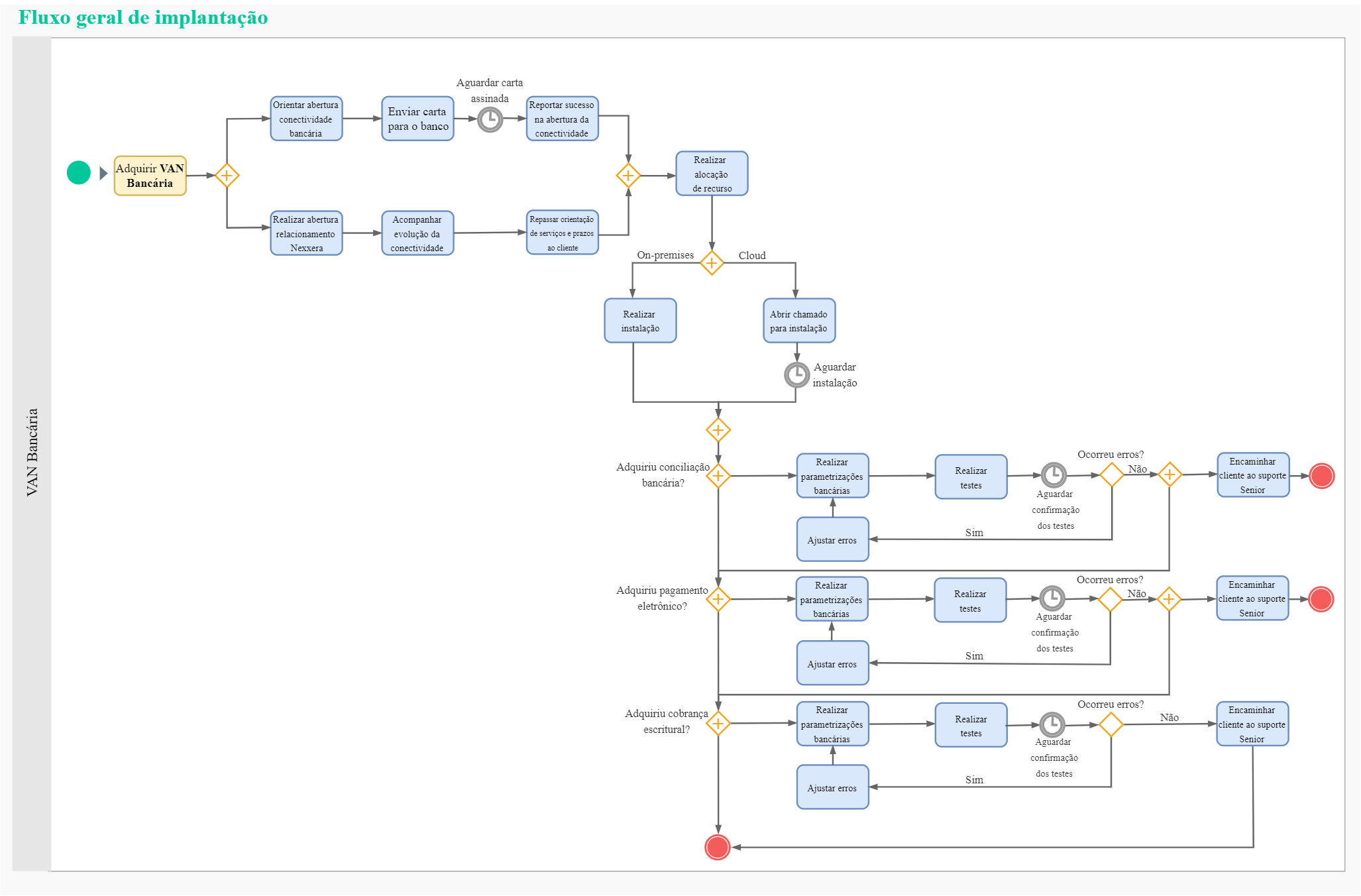Click the 'Acompanhar evolução da conectividade' task
Image resolution: width=1361 pixels, height=896 pixels.
tap(417, 233)
